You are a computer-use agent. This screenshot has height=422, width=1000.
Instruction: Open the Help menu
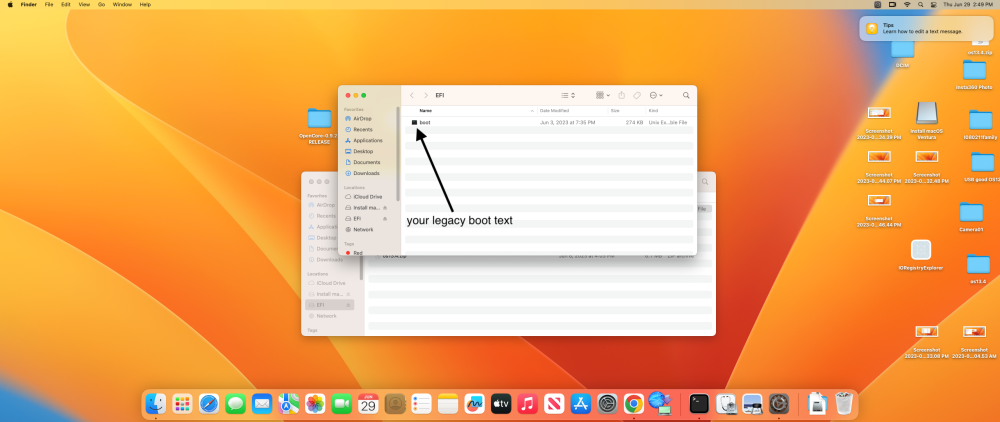[x=145, y=4]
